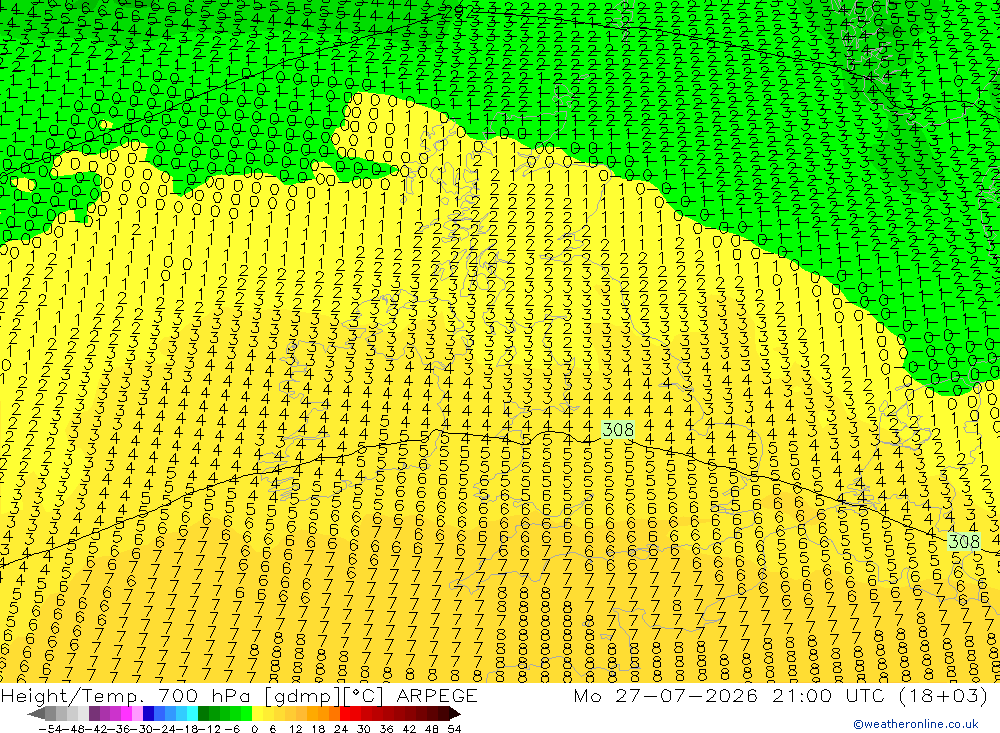
Task: Click the 308 contour label near map center
Action: (618, 429)
